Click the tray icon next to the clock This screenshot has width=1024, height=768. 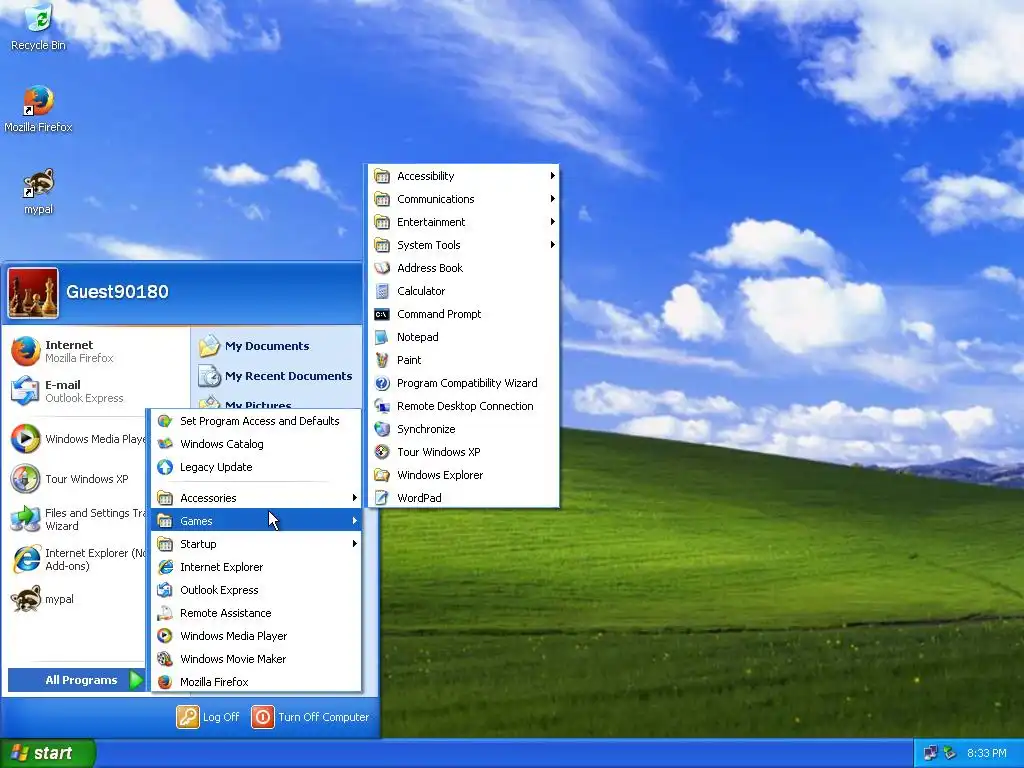[950, 753]
